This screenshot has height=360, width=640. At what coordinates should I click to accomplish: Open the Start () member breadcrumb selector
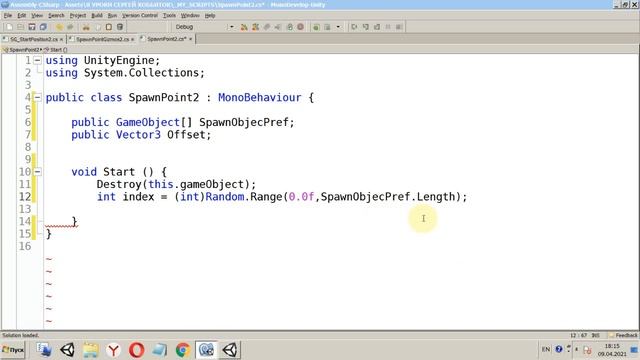point(56,50)
